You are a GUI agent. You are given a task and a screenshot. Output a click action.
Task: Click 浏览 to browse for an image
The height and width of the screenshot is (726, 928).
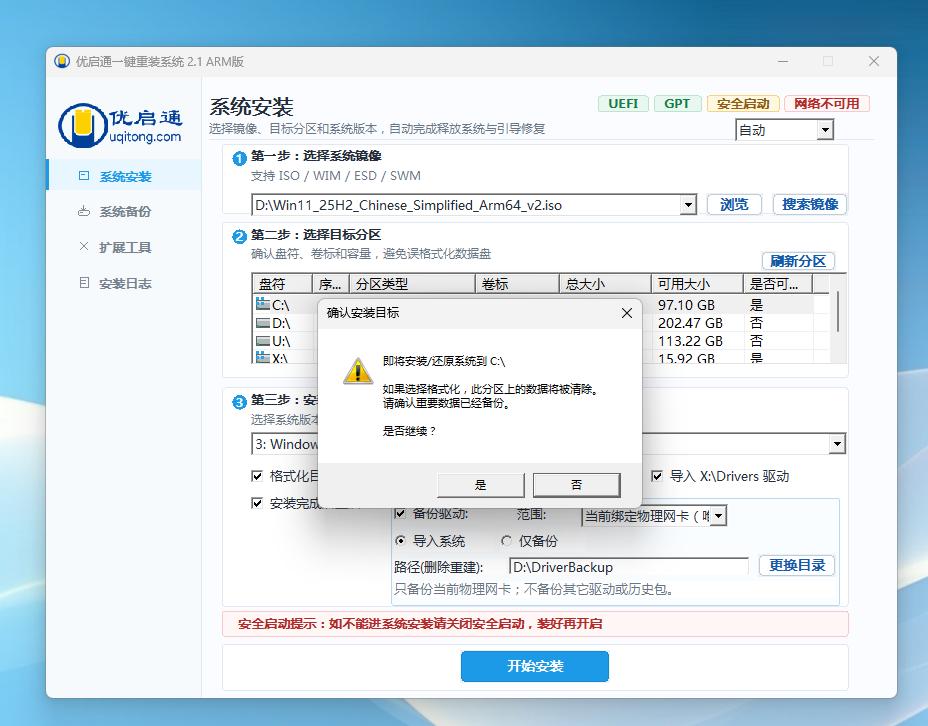pyautogui.click(x=734, y=205)
